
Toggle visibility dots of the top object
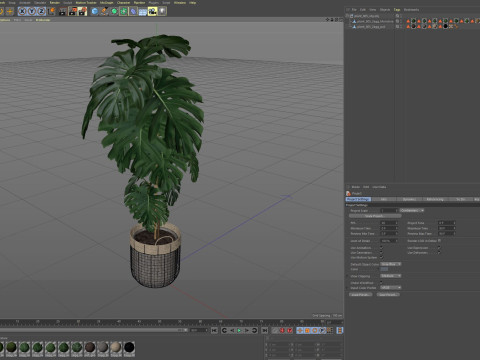click(x=401, y=16)
